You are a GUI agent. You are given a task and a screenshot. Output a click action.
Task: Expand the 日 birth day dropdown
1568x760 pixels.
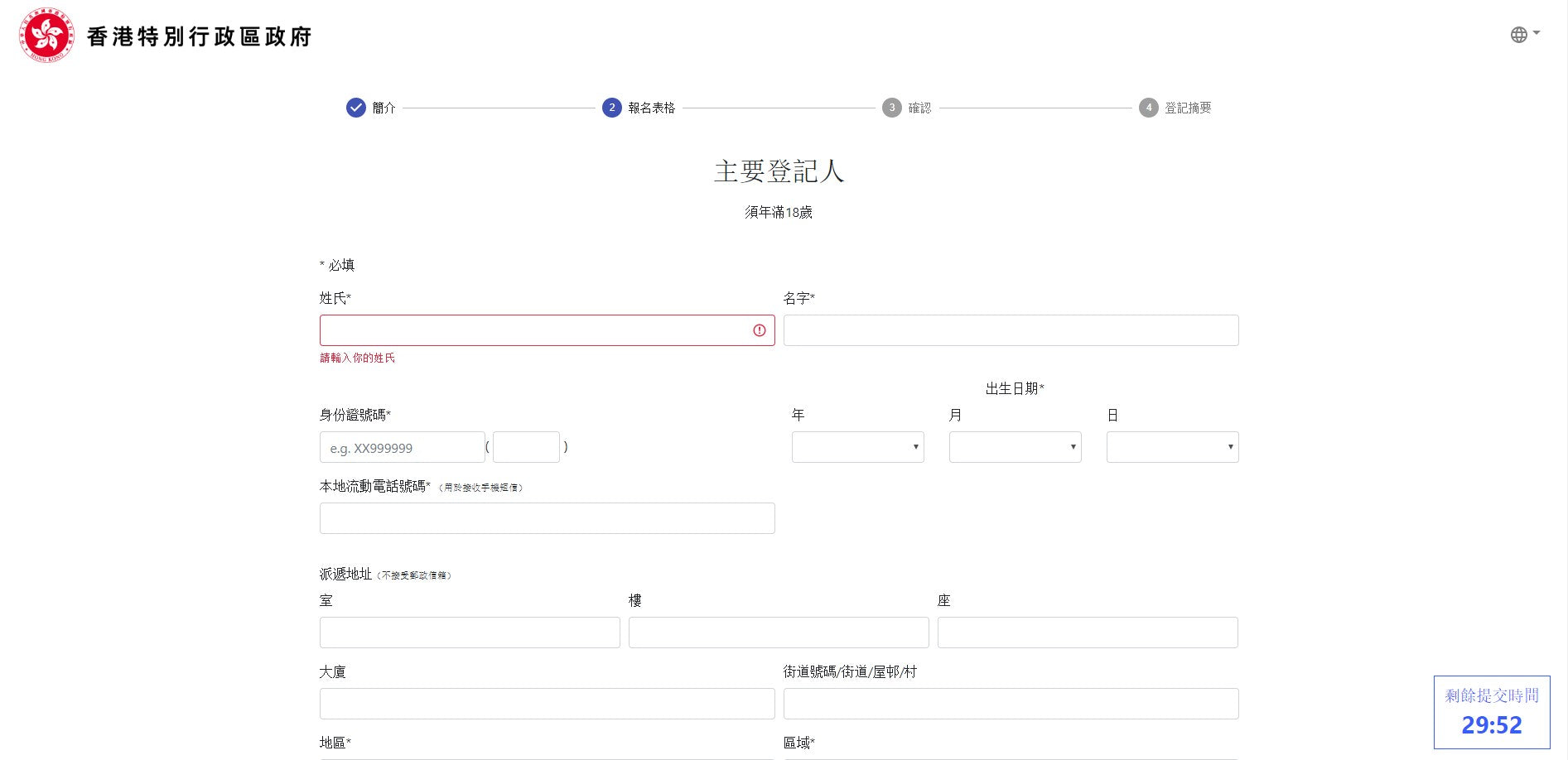tap(1172, 447)
